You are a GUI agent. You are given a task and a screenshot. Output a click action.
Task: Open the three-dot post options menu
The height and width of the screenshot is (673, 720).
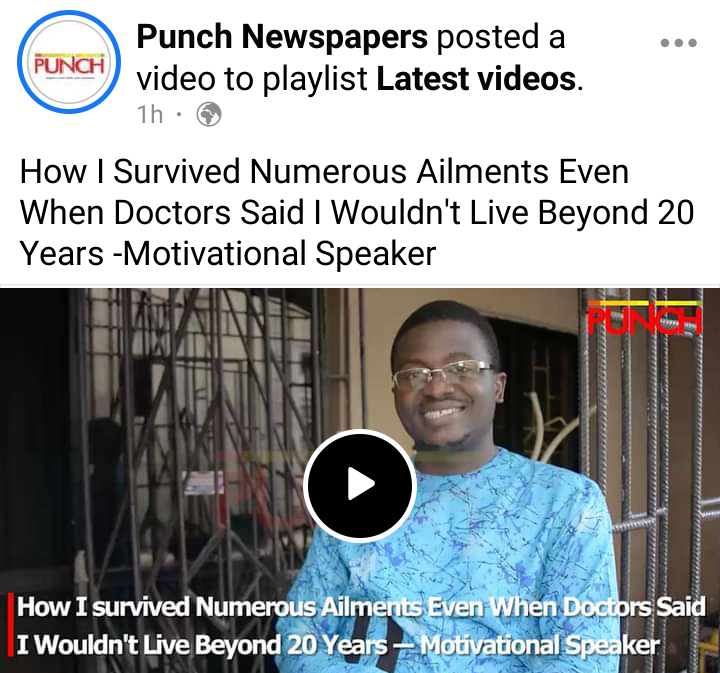coord(679,43)
